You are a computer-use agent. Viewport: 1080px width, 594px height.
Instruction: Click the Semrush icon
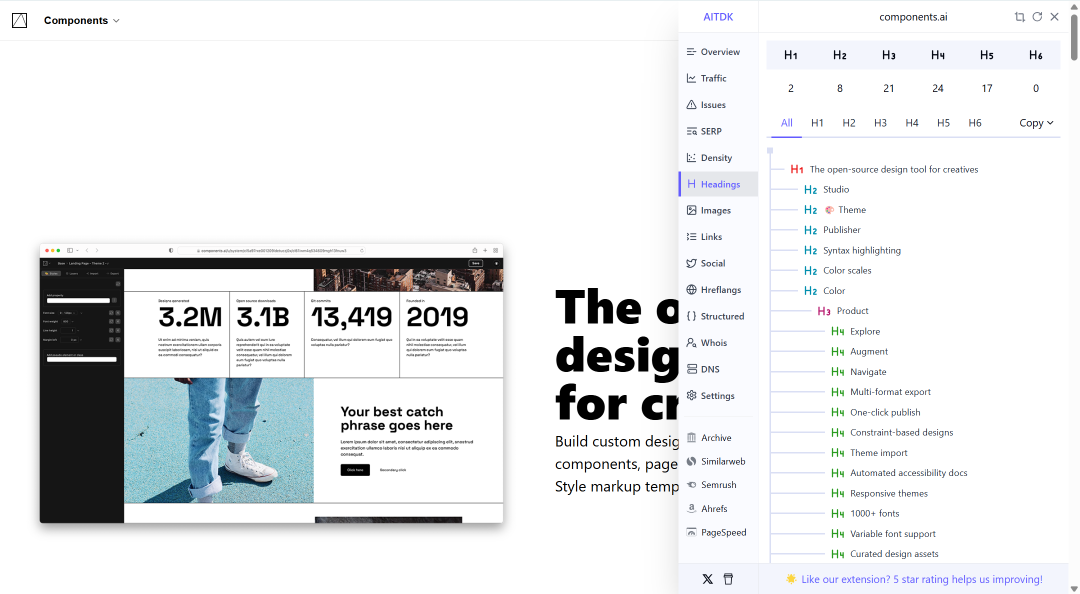point(692,484)
